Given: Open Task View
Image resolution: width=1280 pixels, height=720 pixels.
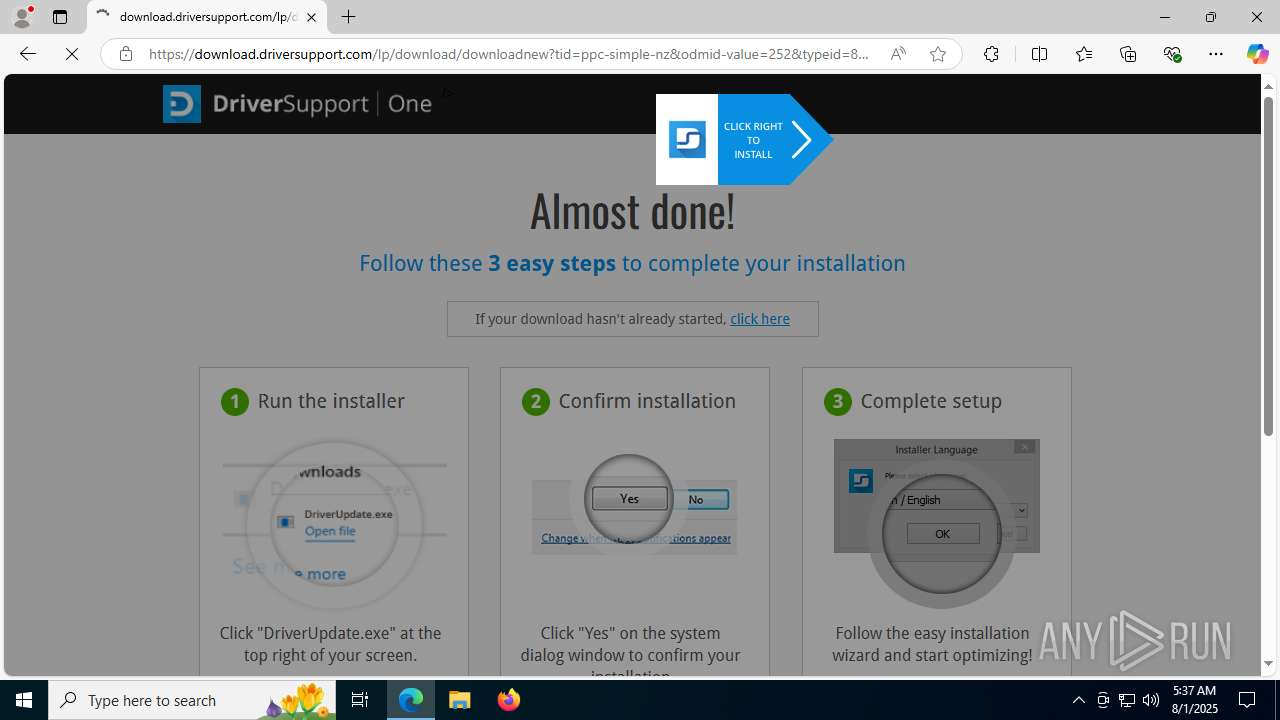Looking at the screenshot, I should 360,700.
